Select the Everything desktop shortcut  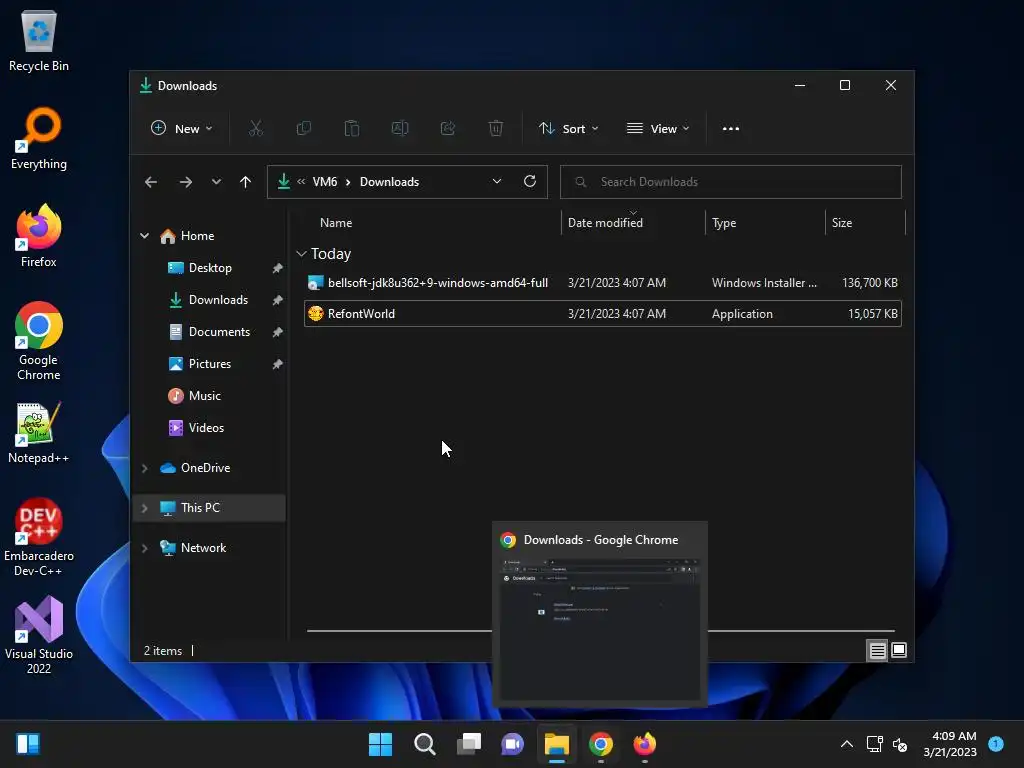coord(39,138)
